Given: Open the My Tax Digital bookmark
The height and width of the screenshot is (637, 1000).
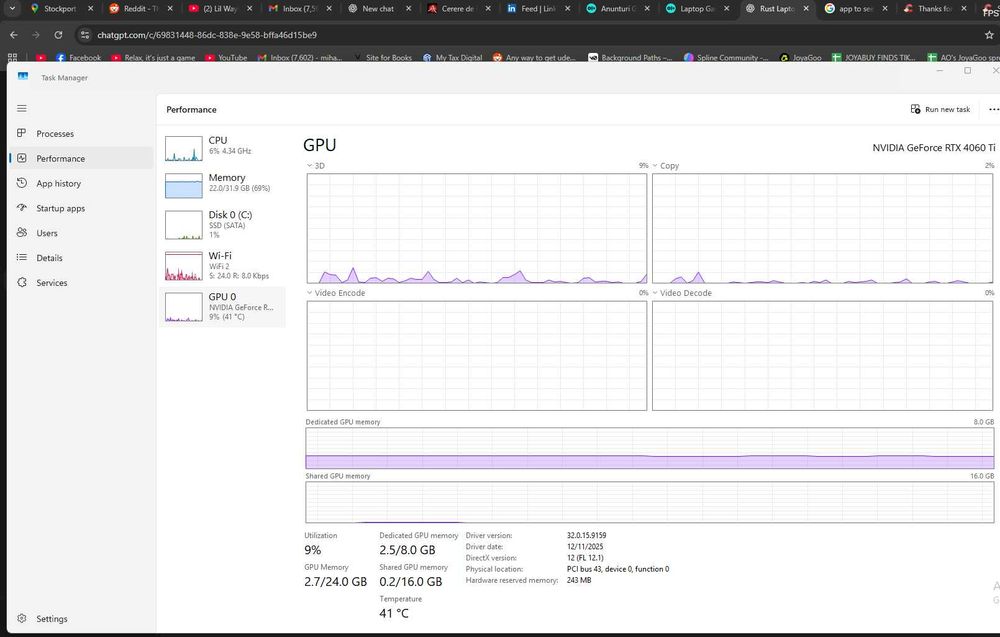Looking at the screenshot, I should tap(452, 57).
